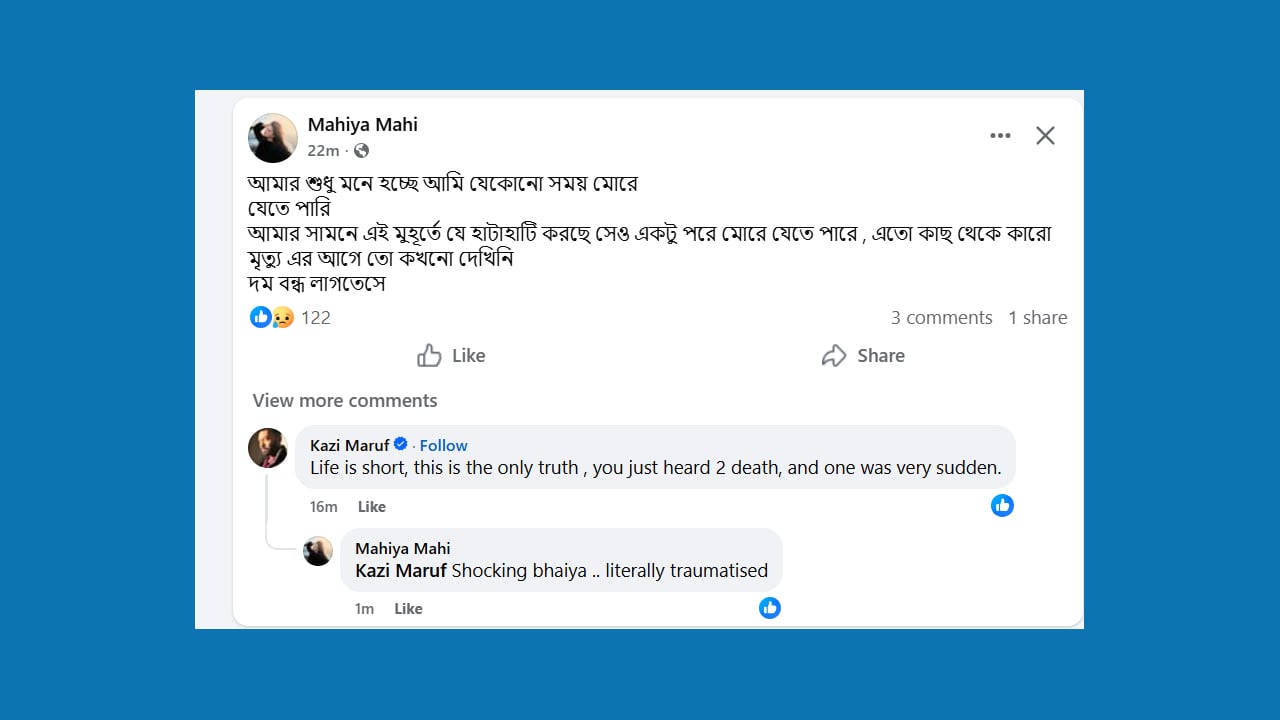Click the Share button under the post
Image resolution: width=1280 pixels, height=720 pixels.
(x=863, y=356)
